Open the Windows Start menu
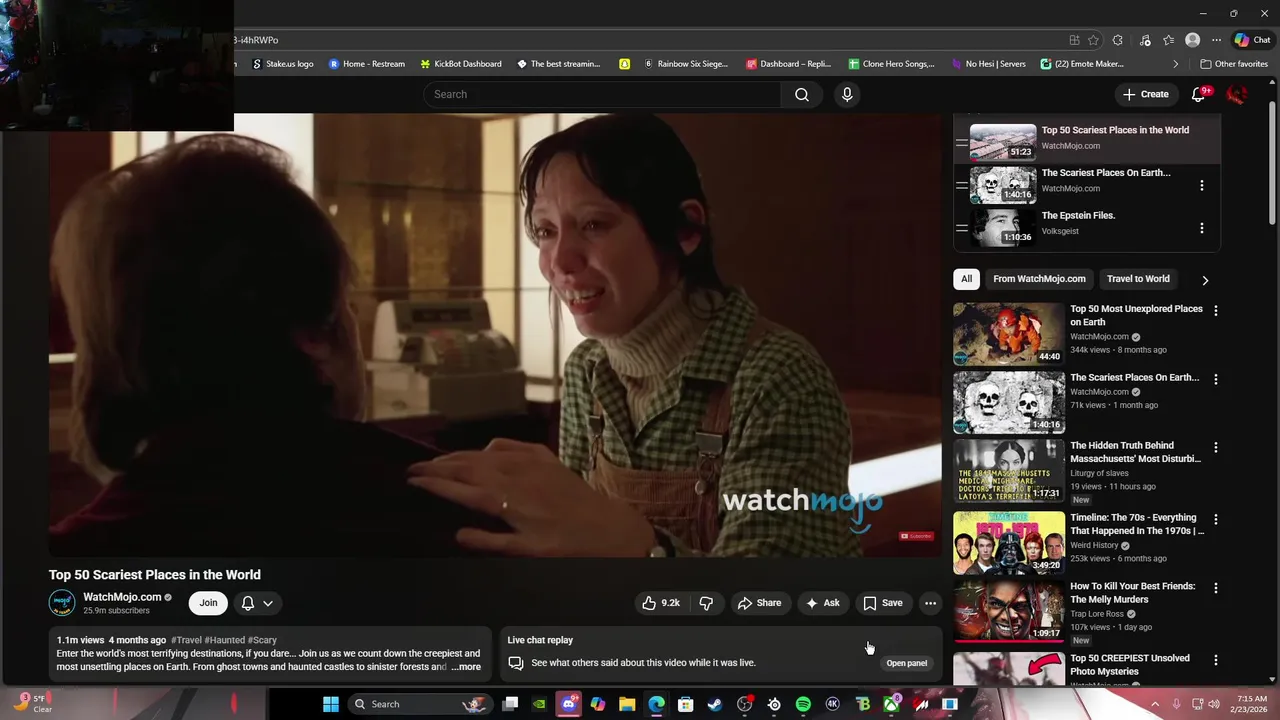 330,704
